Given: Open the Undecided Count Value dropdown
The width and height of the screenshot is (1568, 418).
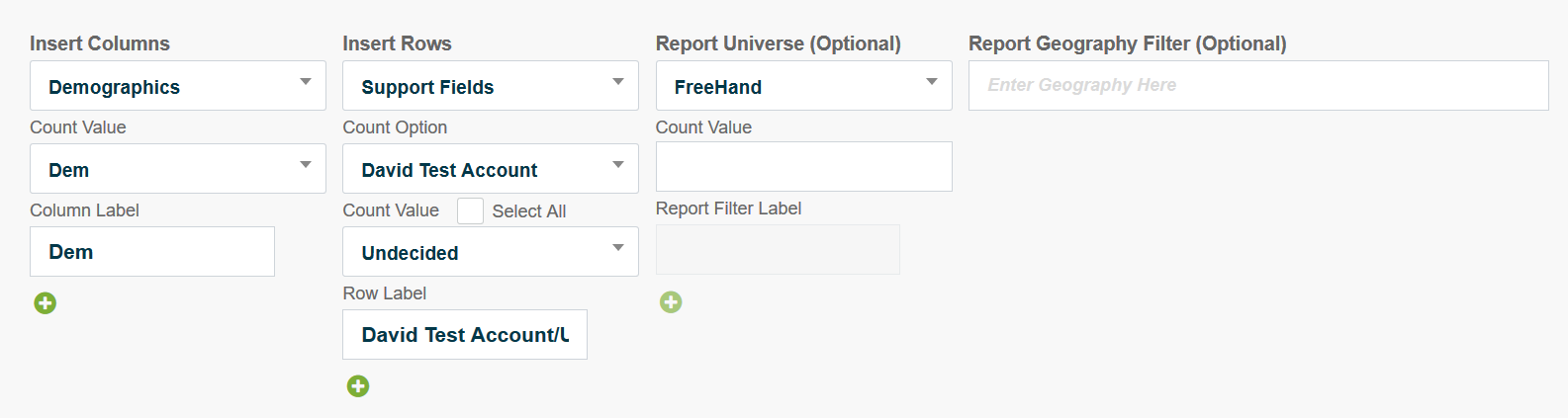Looking at the screenshot, I should [x=490, y=252].
